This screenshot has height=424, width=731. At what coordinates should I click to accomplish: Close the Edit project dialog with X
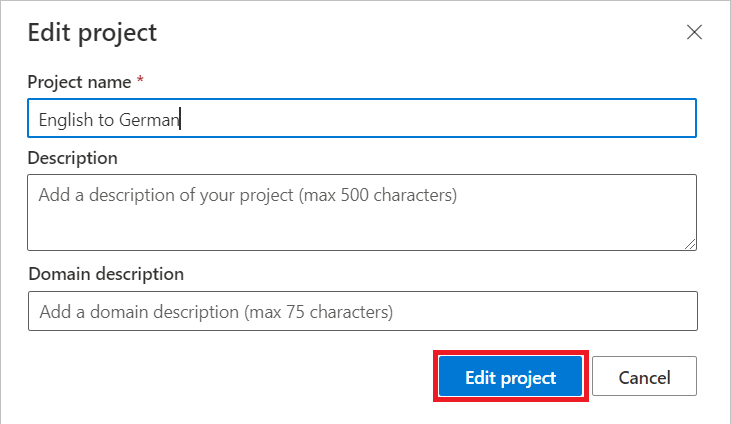pos(694,32)
